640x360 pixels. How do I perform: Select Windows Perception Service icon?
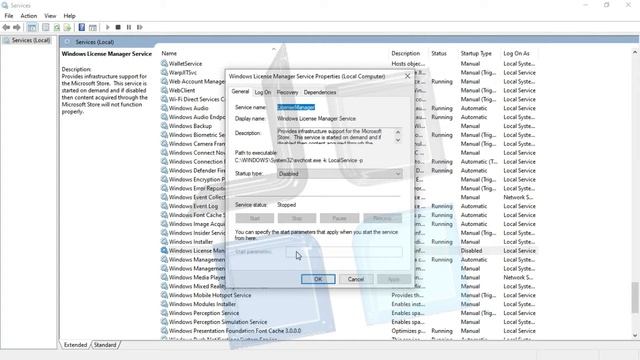coord(164,313)
